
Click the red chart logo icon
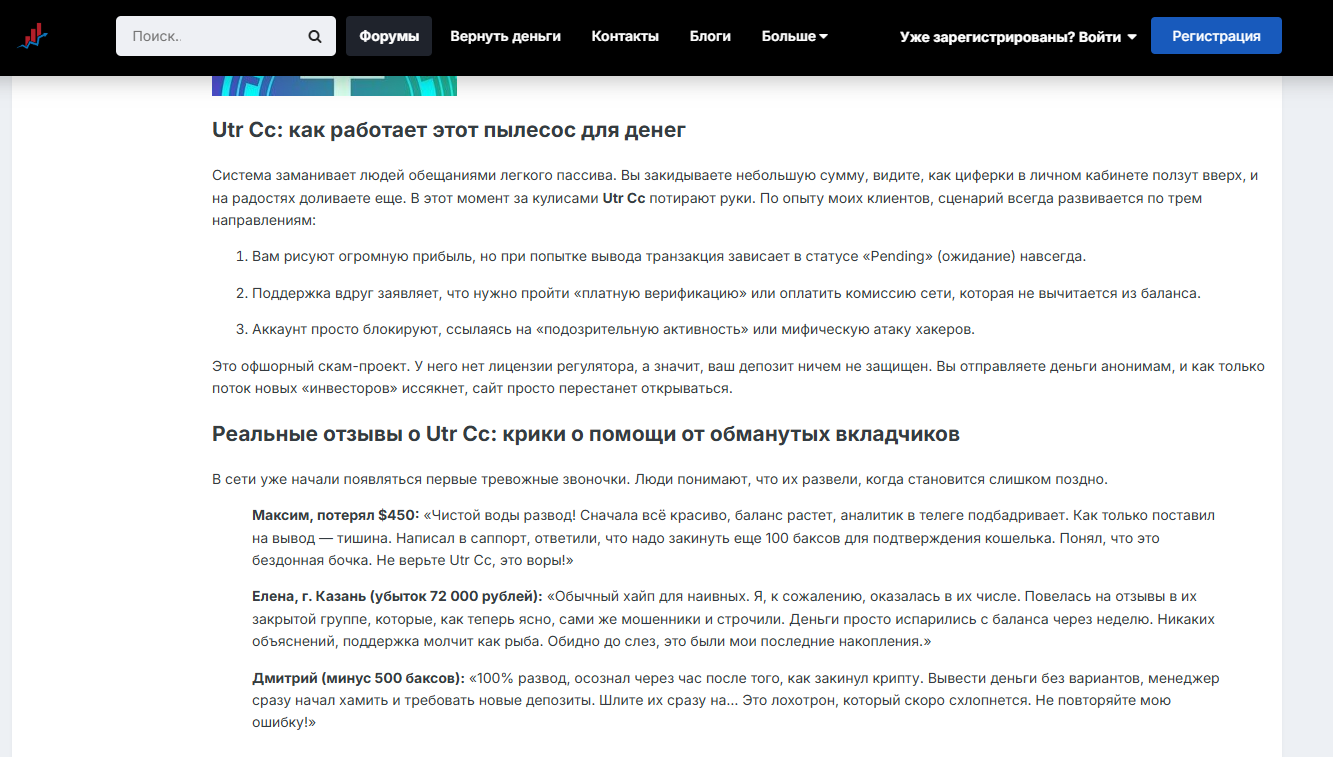[x=33, y=37]
